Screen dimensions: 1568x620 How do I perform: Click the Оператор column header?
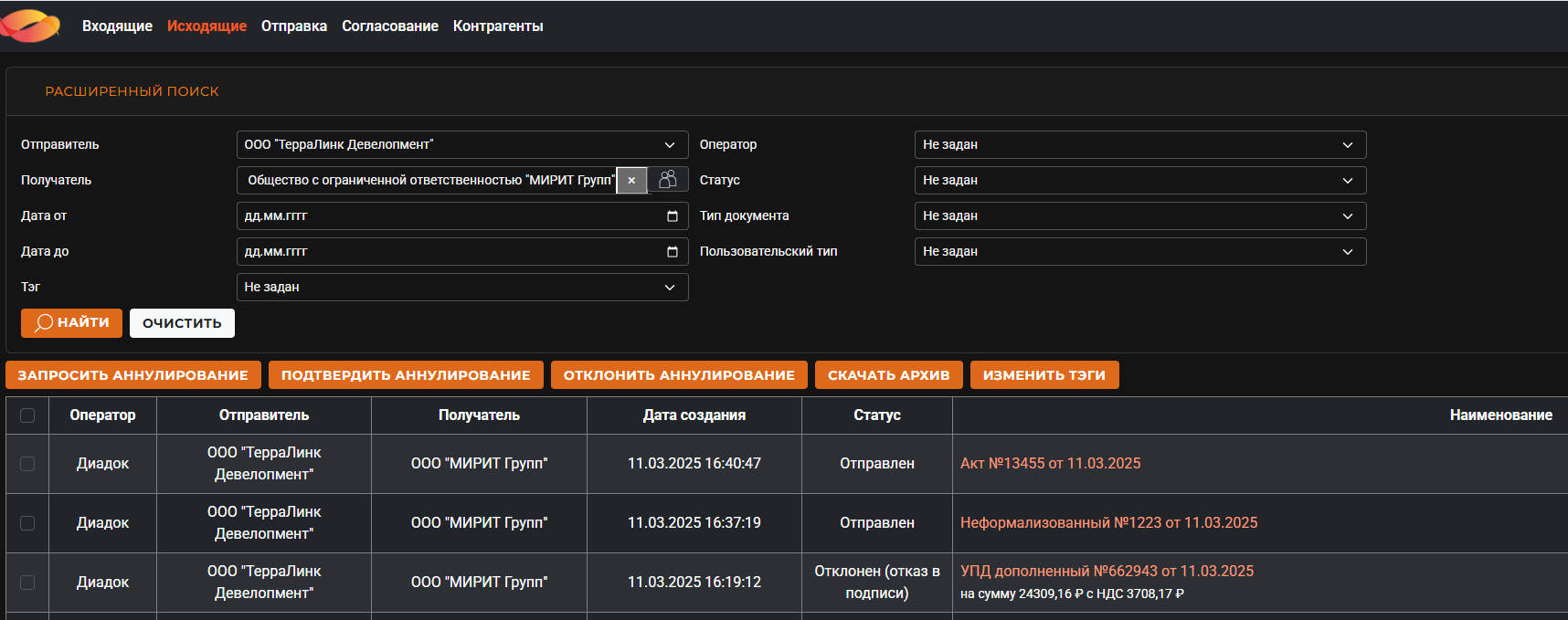point(102,415)
